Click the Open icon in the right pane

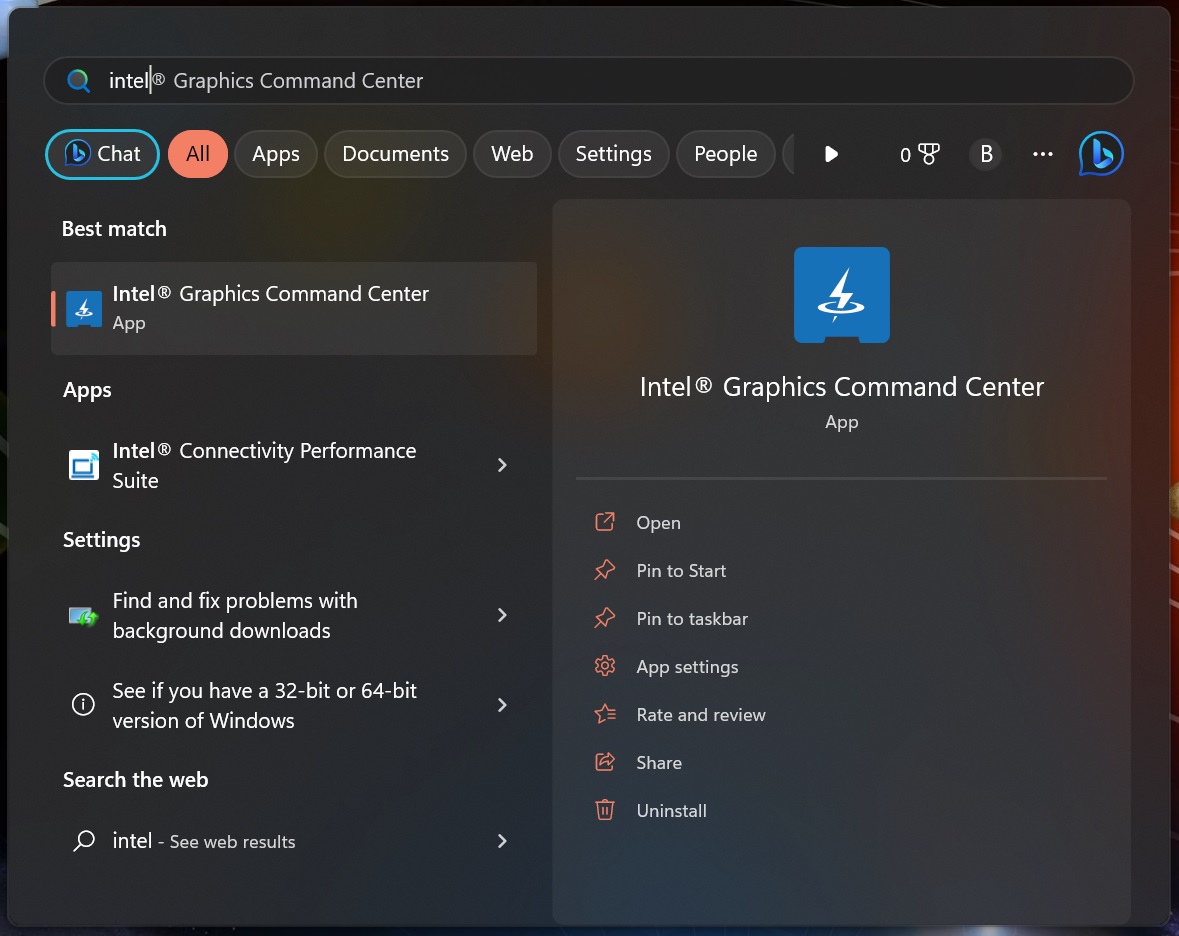pyautogui.click(x=604, y=521)
